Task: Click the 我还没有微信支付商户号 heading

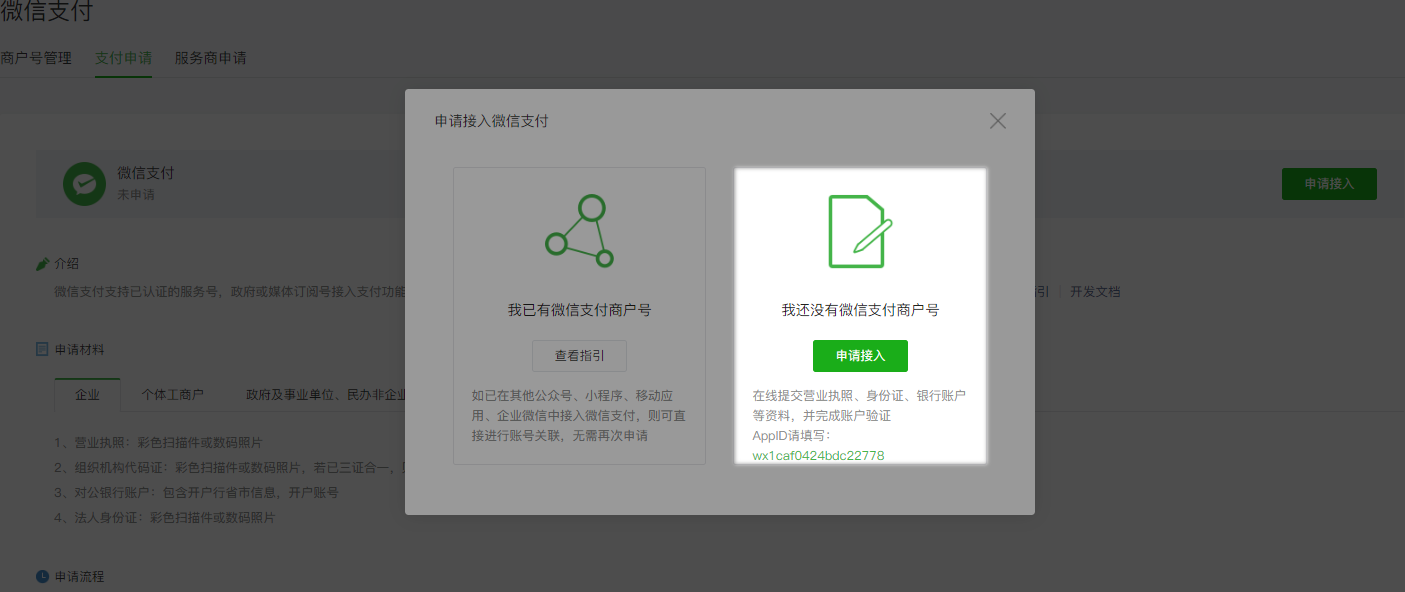Action: (x=860, y=311)
